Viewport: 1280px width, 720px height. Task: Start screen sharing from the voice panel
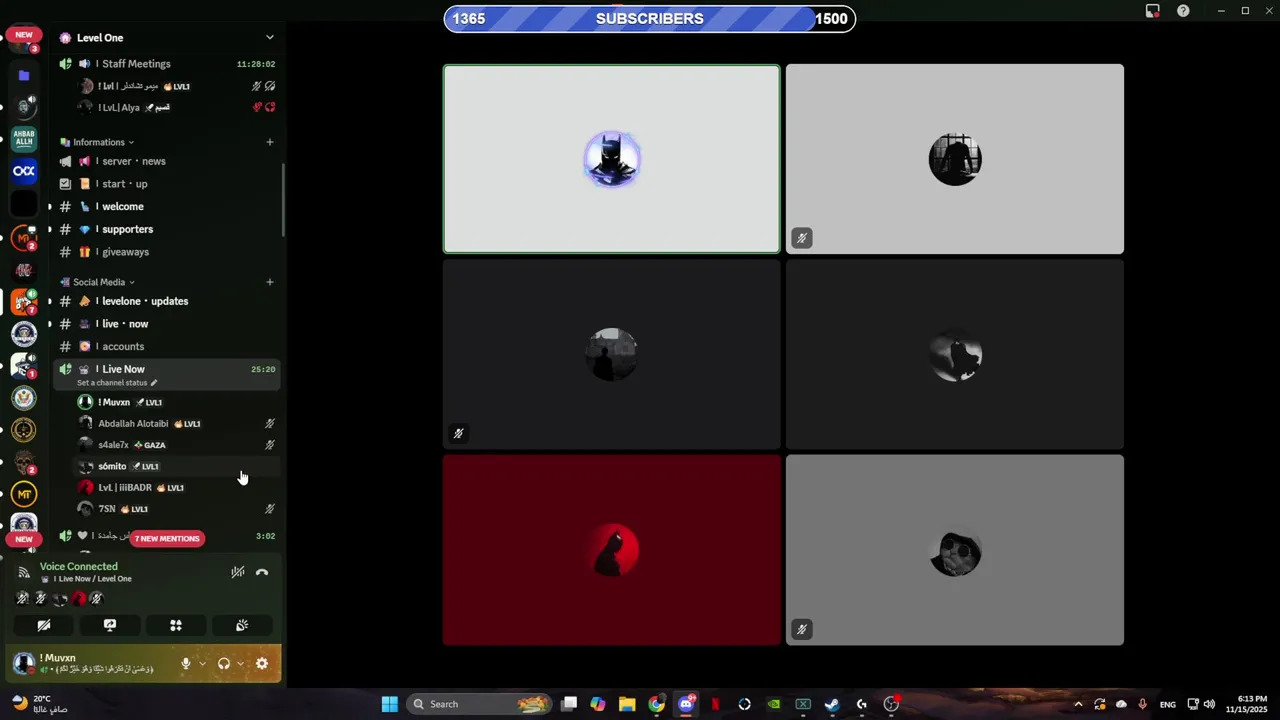(x=110, y=625)
